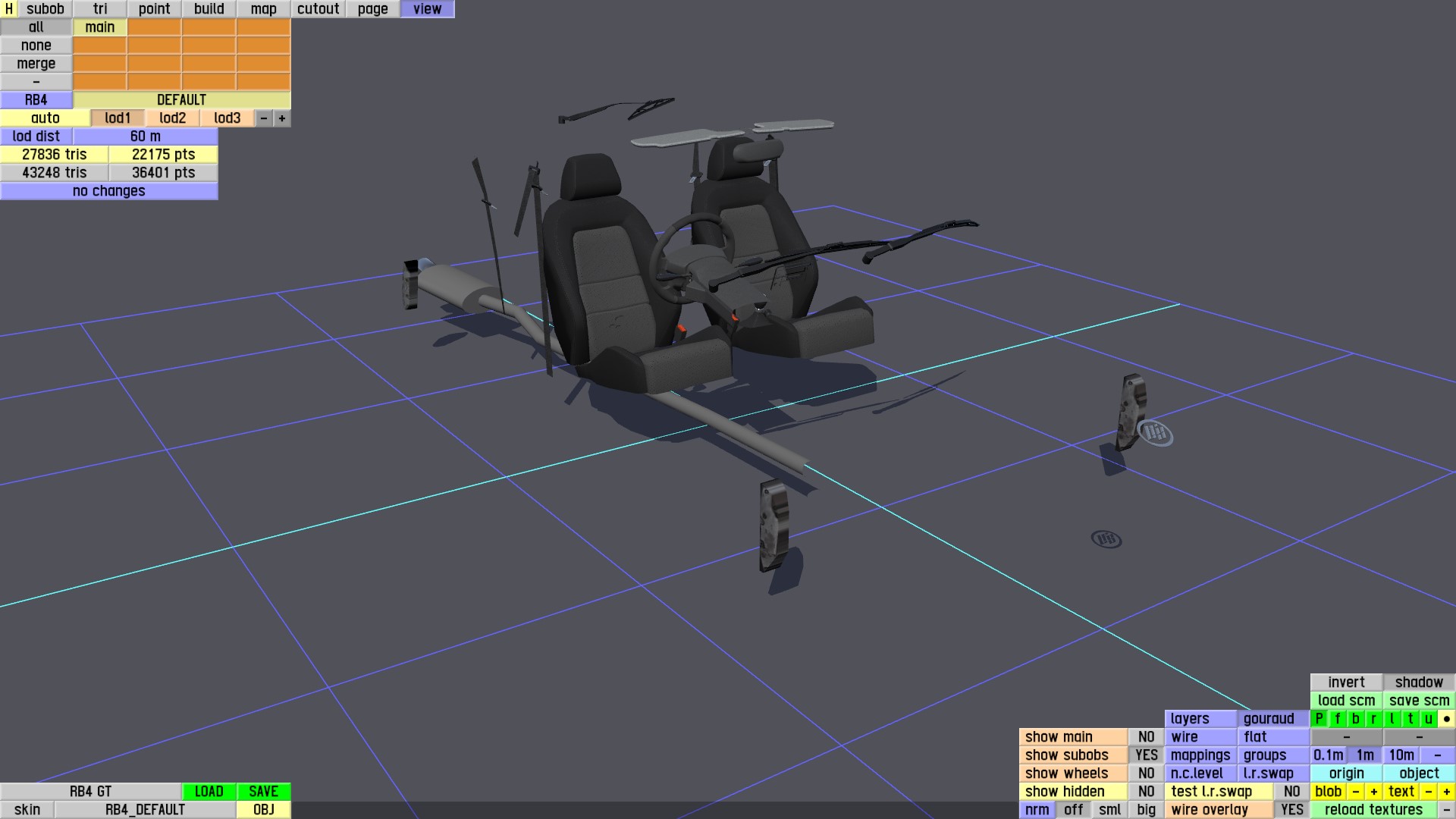Decrease text size with minus
Viewport: 1456px width, 819px height.
[x=1428, y=792]
